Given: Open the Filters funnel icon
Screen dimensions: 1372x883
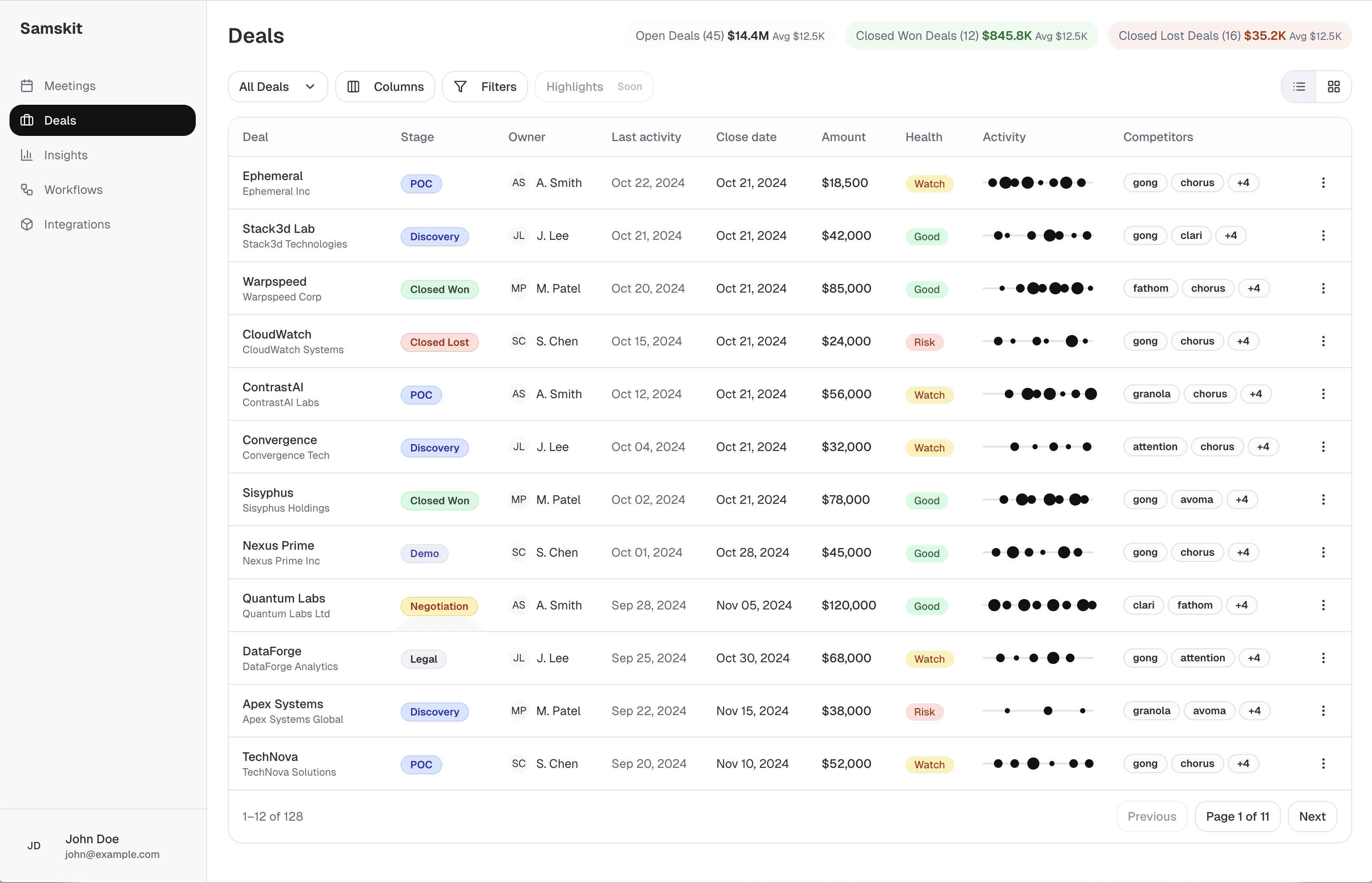Looking at the screenshot, I should point(461,86).
